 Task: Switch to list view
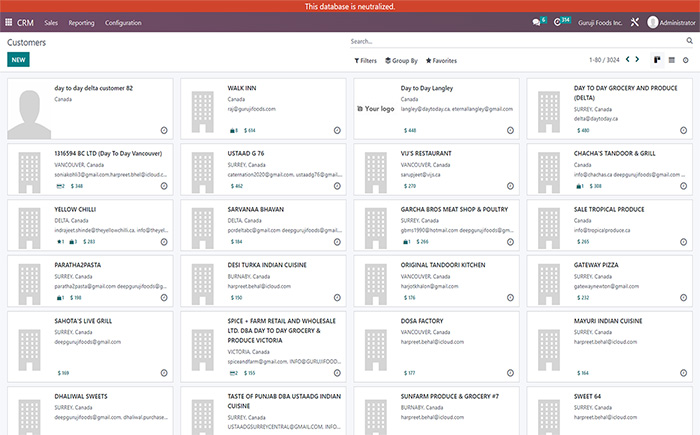671,60
